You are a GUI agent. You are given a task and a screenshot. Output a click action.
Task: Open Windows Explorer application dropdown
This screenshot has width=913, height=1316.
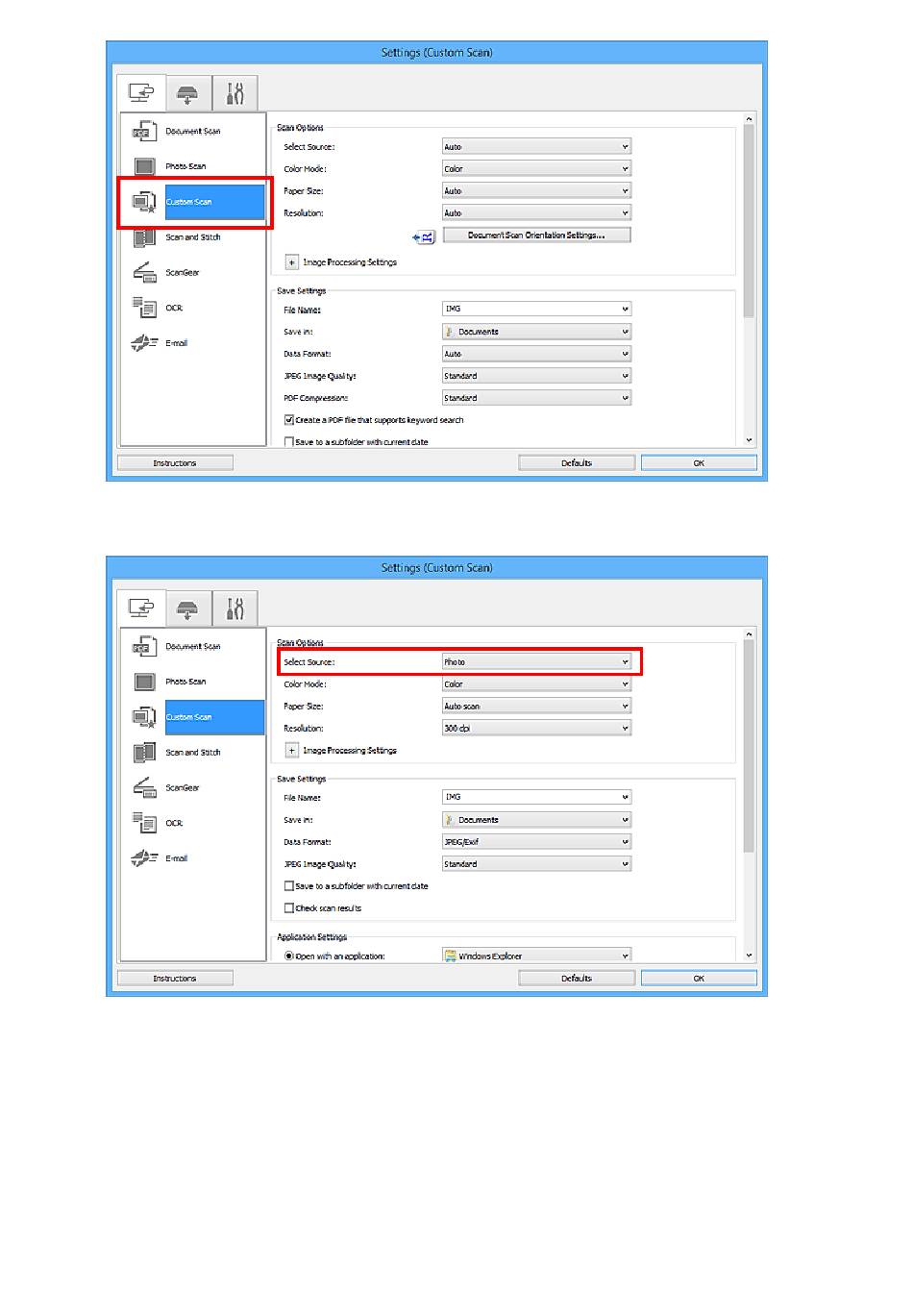click(x=536, y=956)
